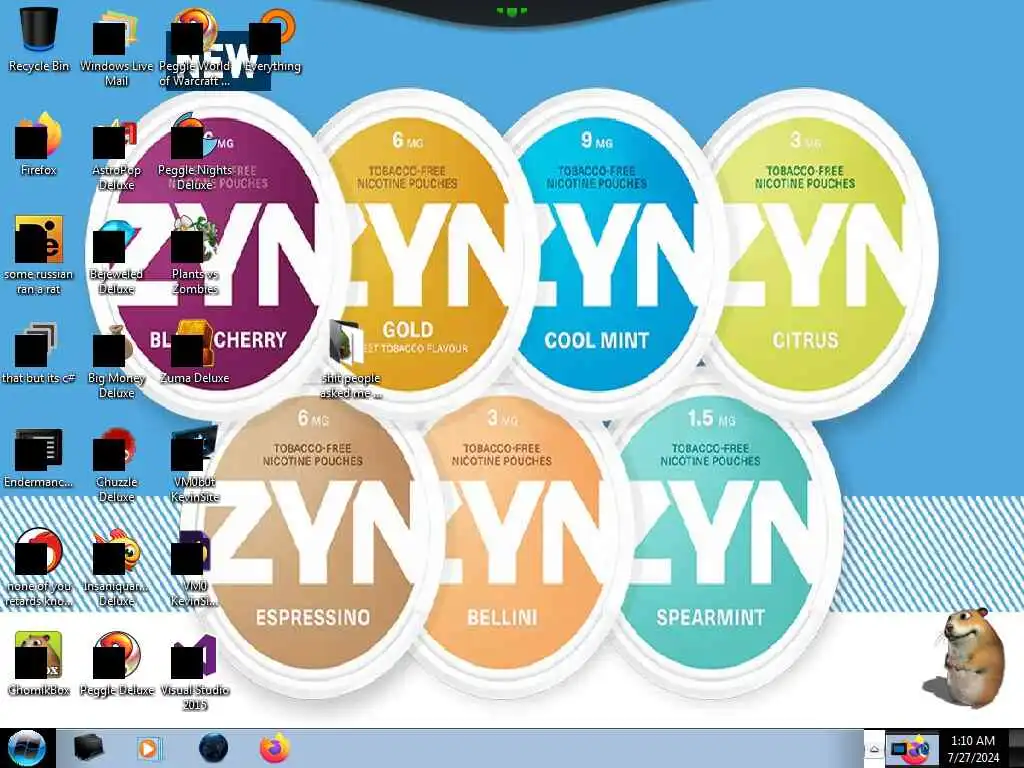The image size is (1024, 768).
Task: Launch Peggle Nights Deluxe
Action: click(195, 152)
